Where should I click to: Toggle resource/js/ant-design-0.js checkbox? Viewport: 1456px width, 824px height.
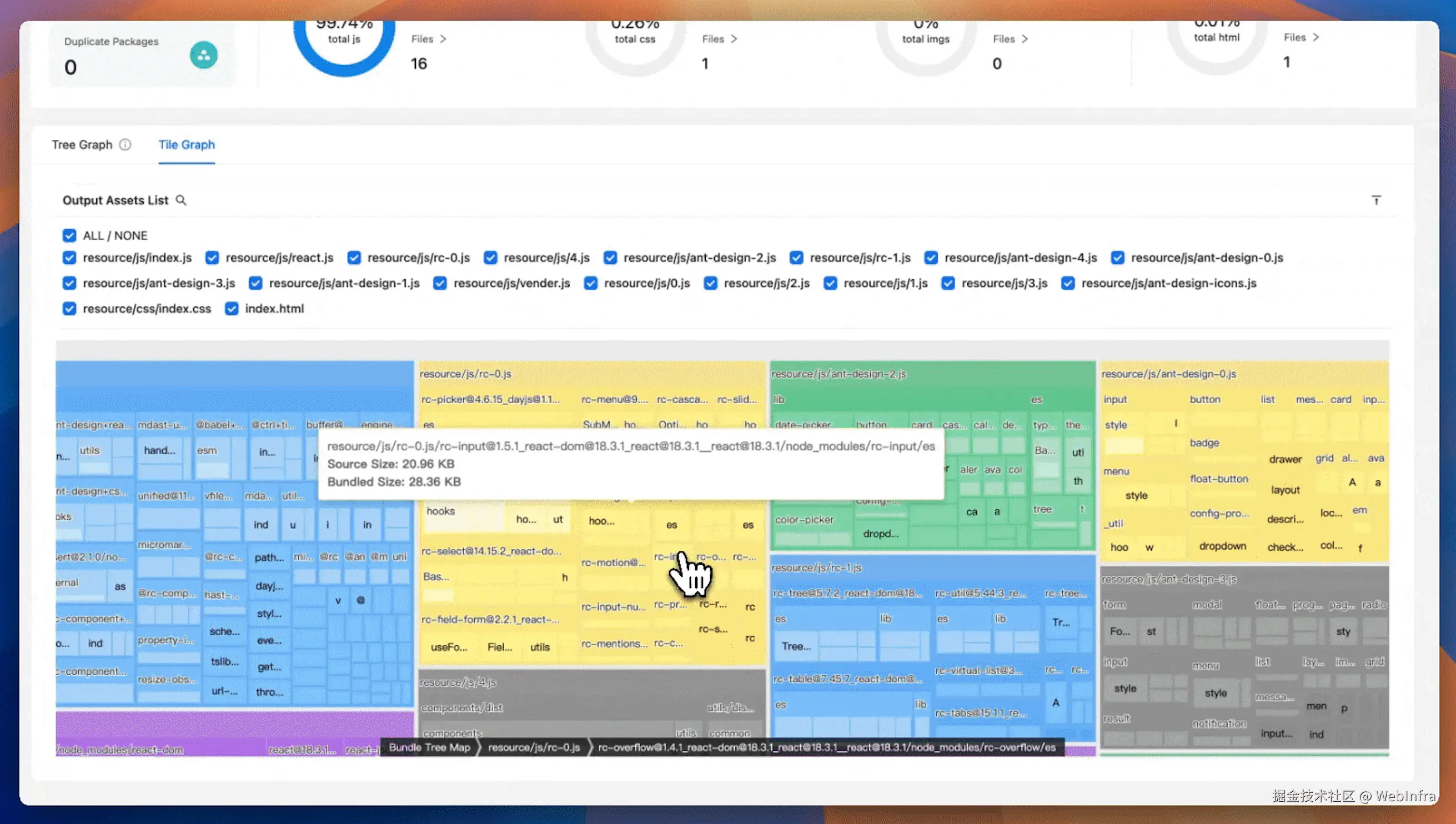pyautogui.click(x=1118, y=258)
